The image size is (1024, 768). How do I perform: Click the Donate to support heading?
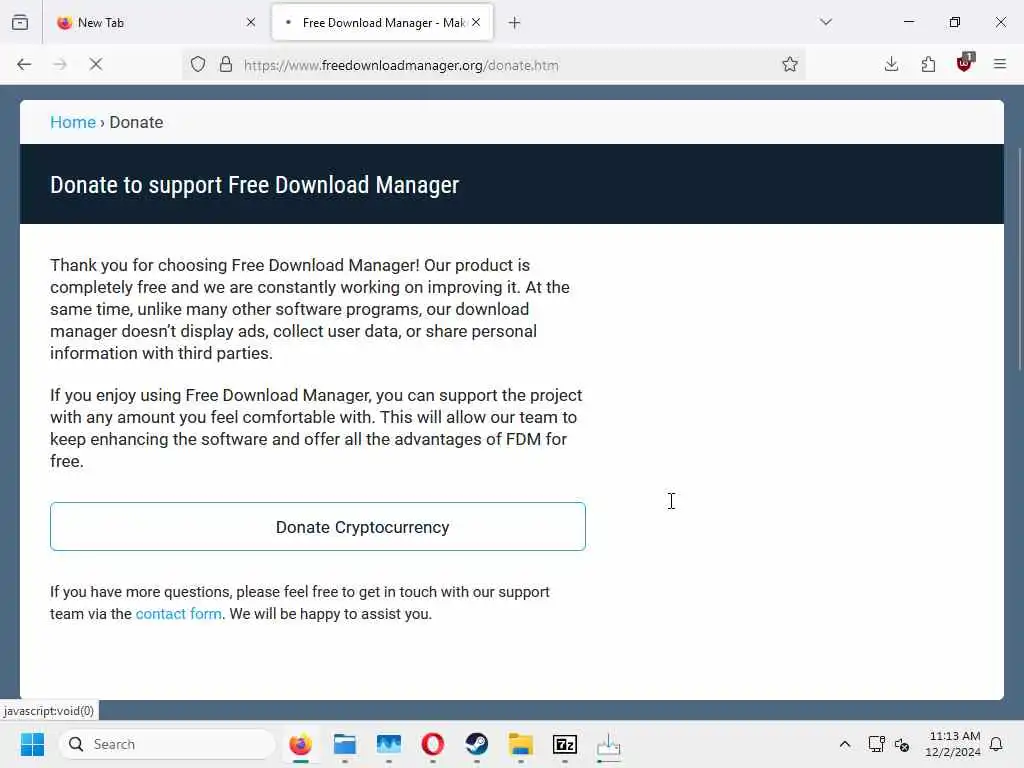point(255,185)
